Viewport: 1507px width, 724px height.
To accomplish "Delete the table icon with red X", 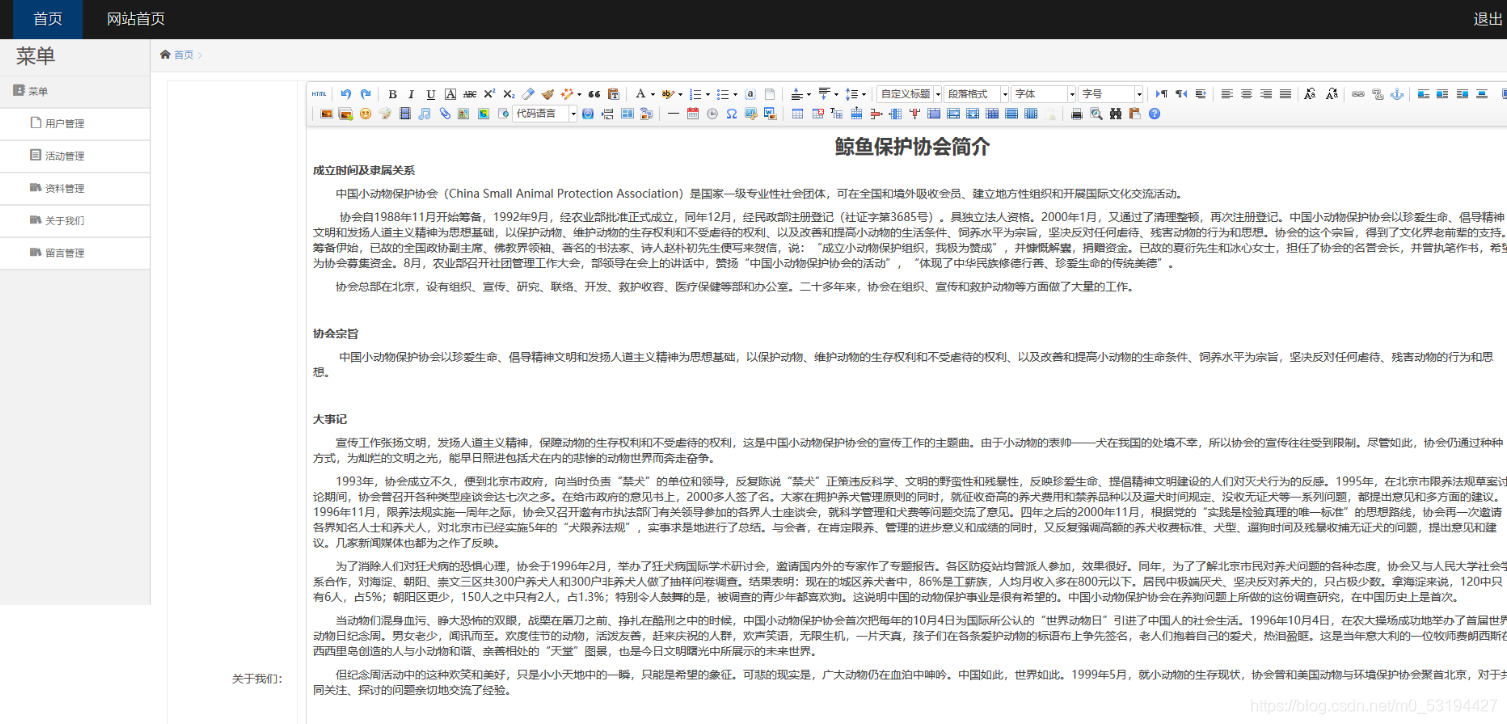I will pos(817,113).
